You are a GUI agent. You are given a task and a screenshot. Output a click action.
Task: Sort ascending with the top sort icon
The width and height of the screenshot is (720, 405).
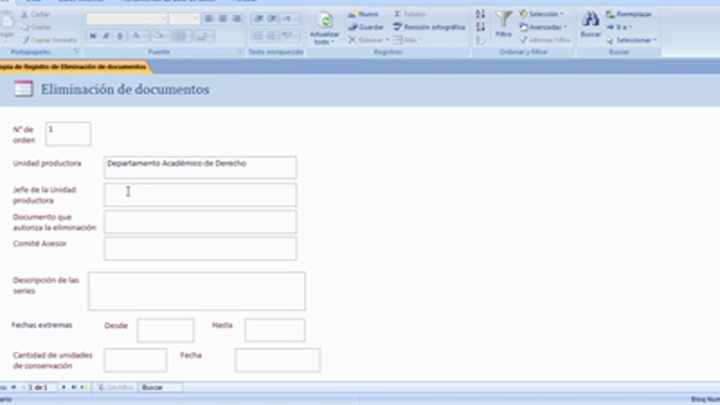click(480, 14)
